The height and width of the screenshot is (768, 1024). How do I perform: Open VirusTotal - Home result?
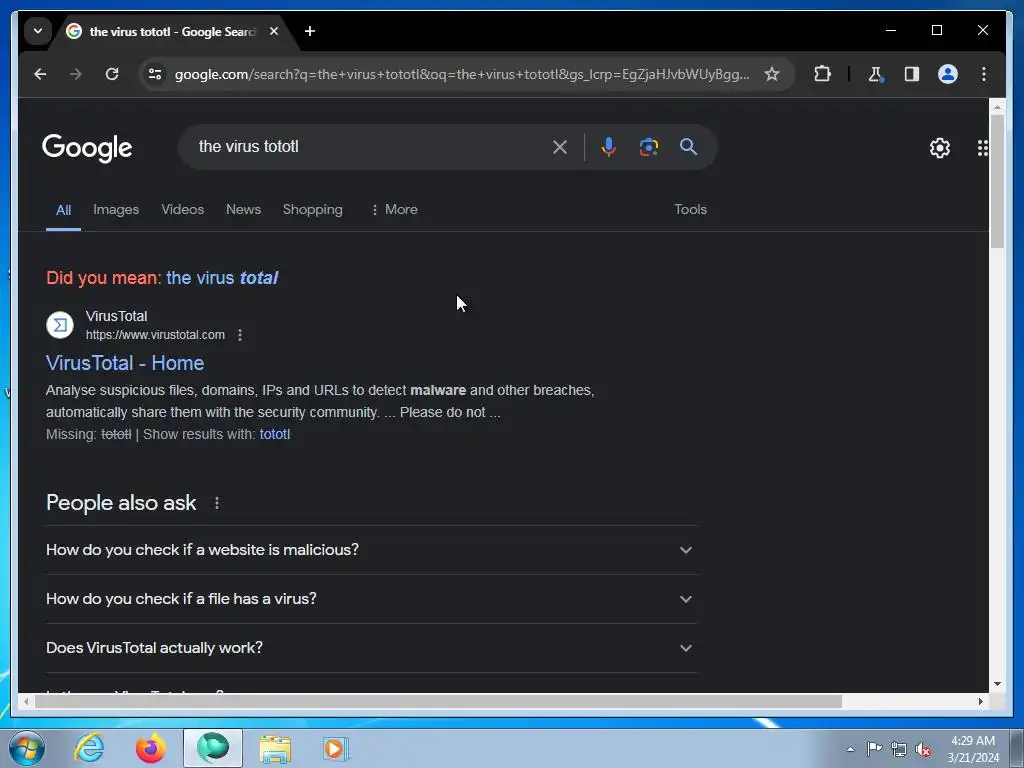pos(125,363)
